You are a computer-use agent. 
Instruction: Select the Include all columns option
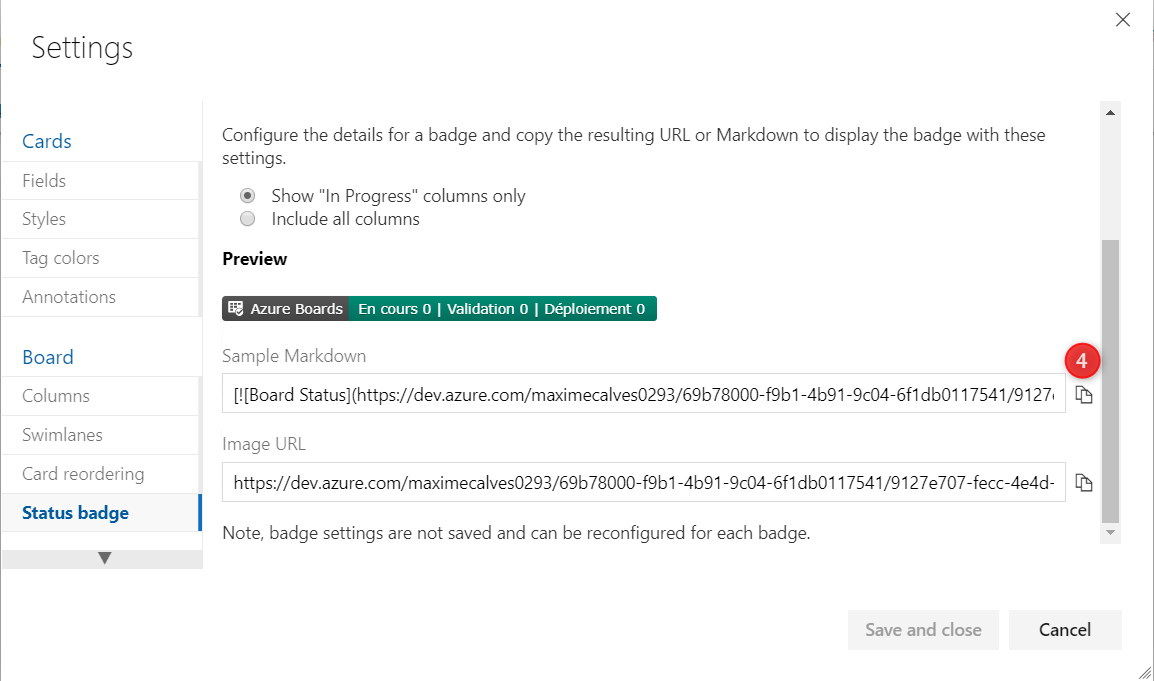pos(248,218)
